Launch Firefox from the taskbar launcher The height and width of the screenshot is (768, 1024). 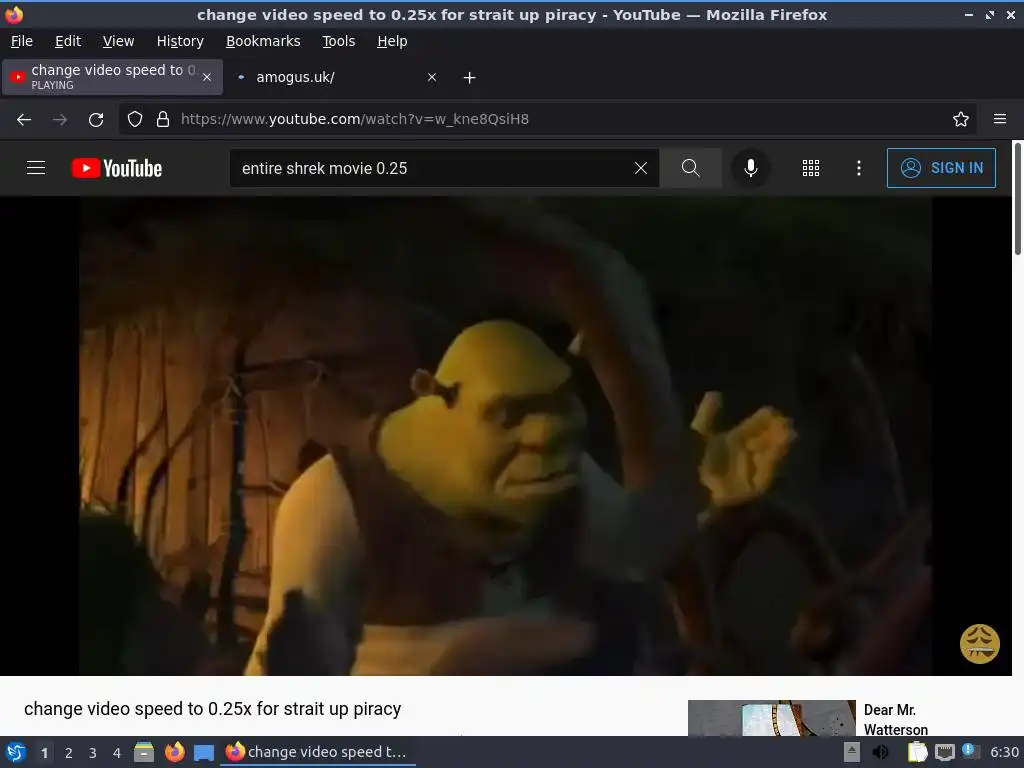[x=174, y=752]
